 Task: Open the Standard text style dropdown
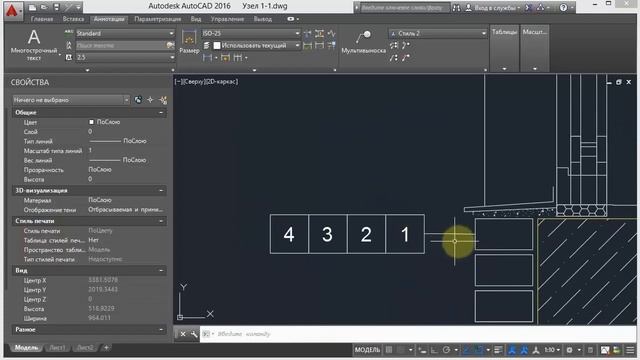[125, 33]
